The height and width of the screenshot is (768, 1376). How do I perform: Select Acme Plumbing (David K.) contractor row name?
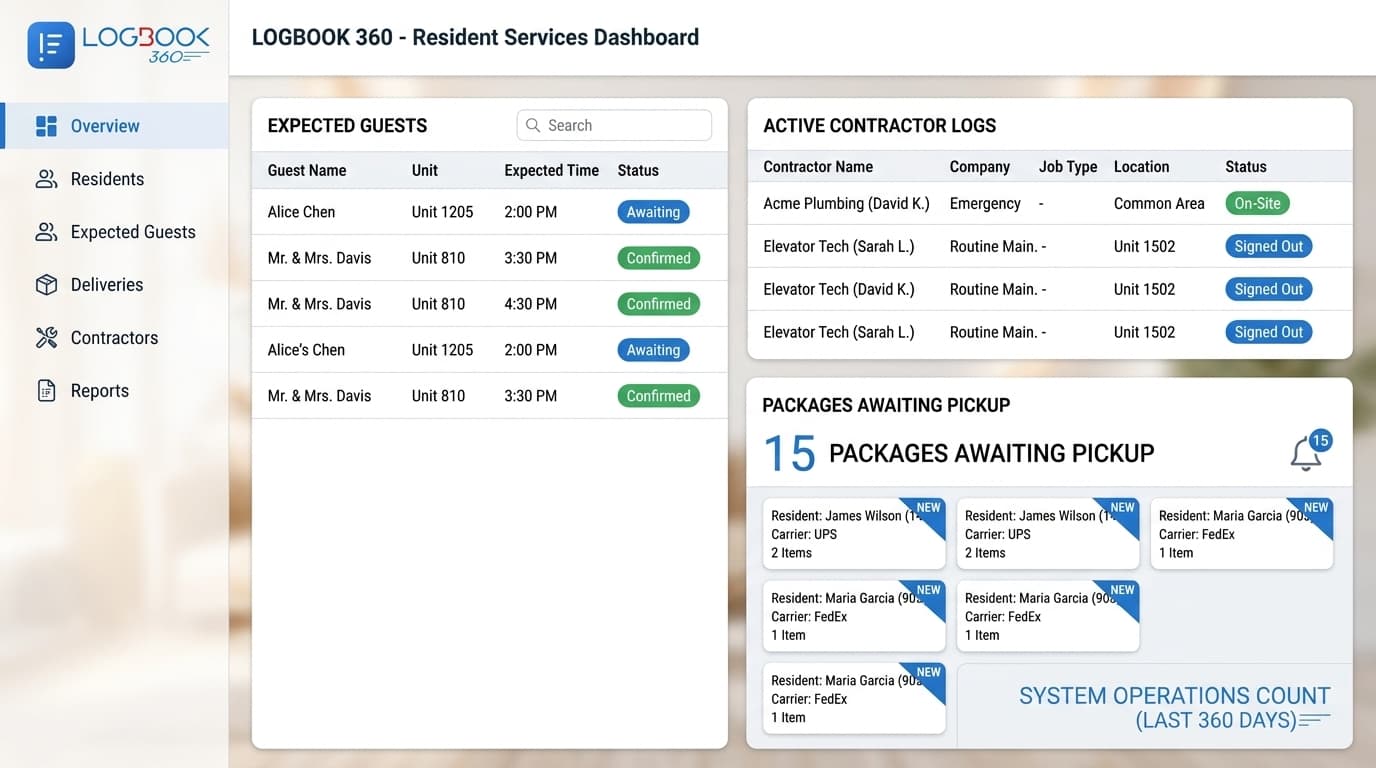[846, 203]
